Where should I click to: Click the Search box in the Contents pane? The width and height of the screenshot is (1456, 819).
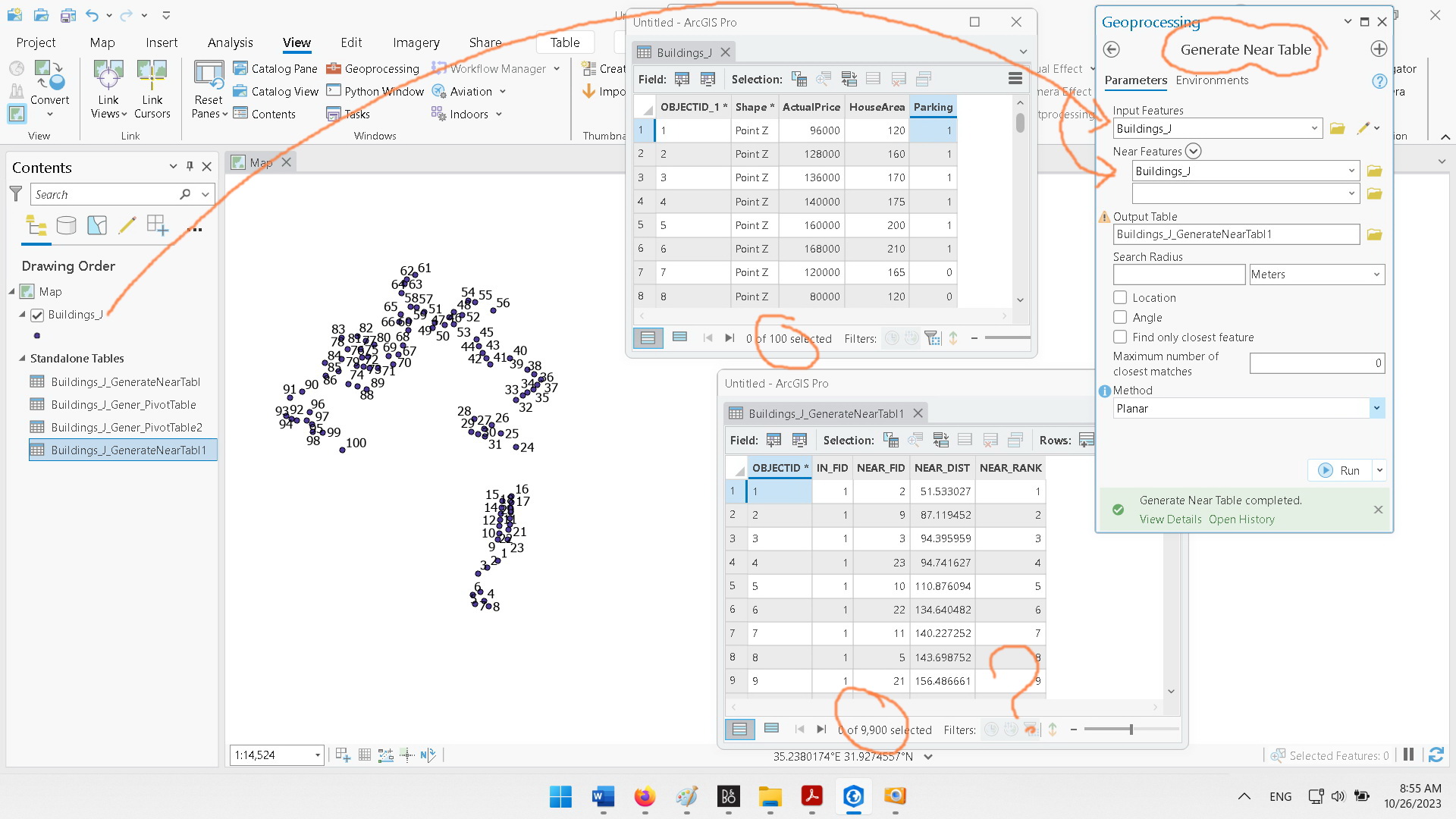coord(106,194)
